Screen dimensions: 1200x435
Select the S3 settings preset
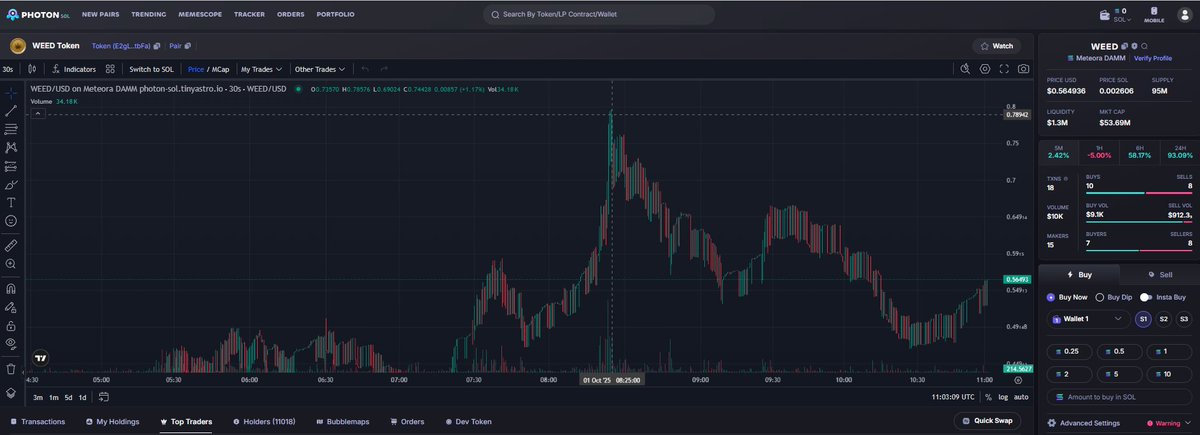(1184, 319)
